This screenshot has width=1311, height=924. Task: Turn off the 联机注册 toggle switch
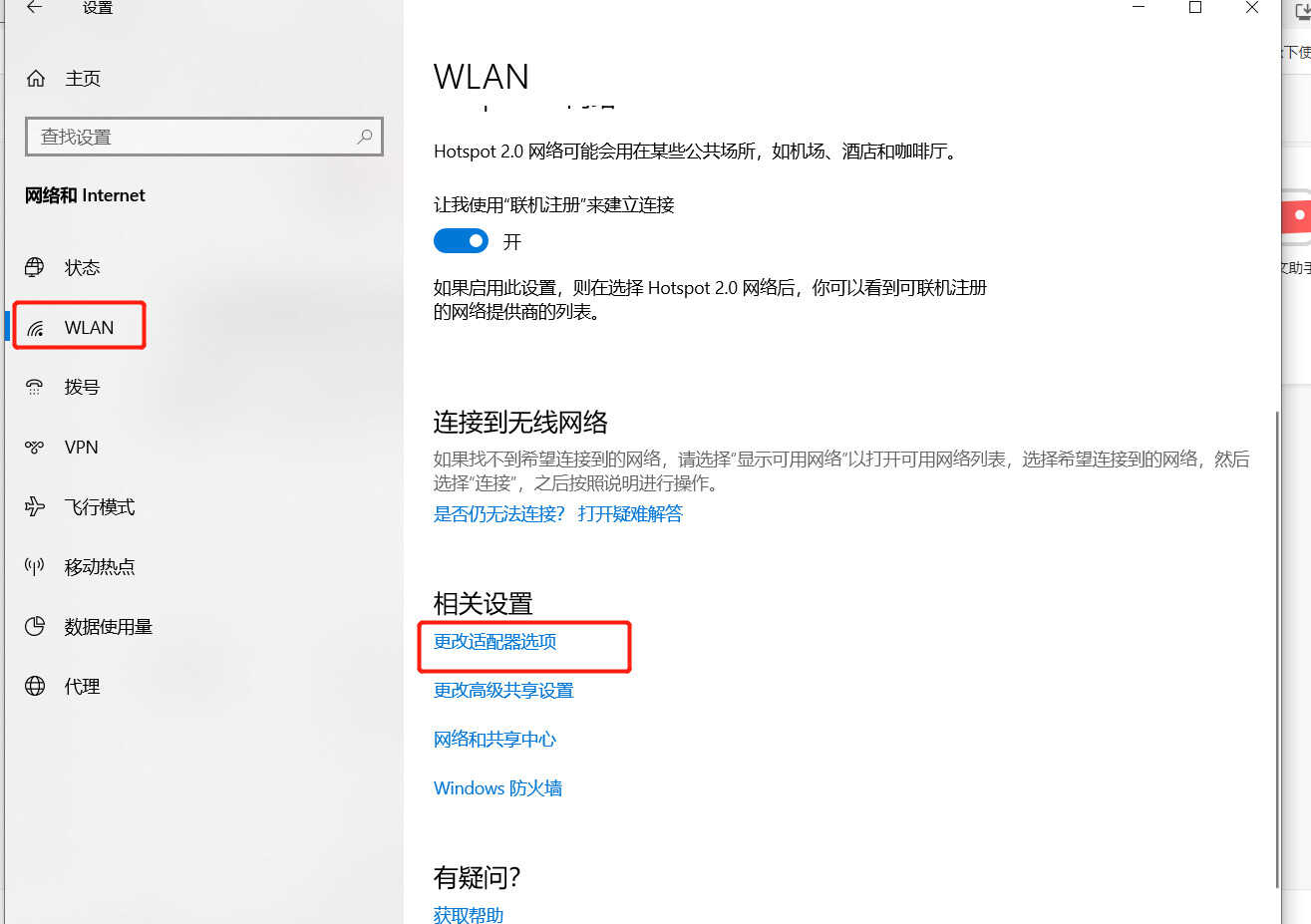click(x=461, y=241)
